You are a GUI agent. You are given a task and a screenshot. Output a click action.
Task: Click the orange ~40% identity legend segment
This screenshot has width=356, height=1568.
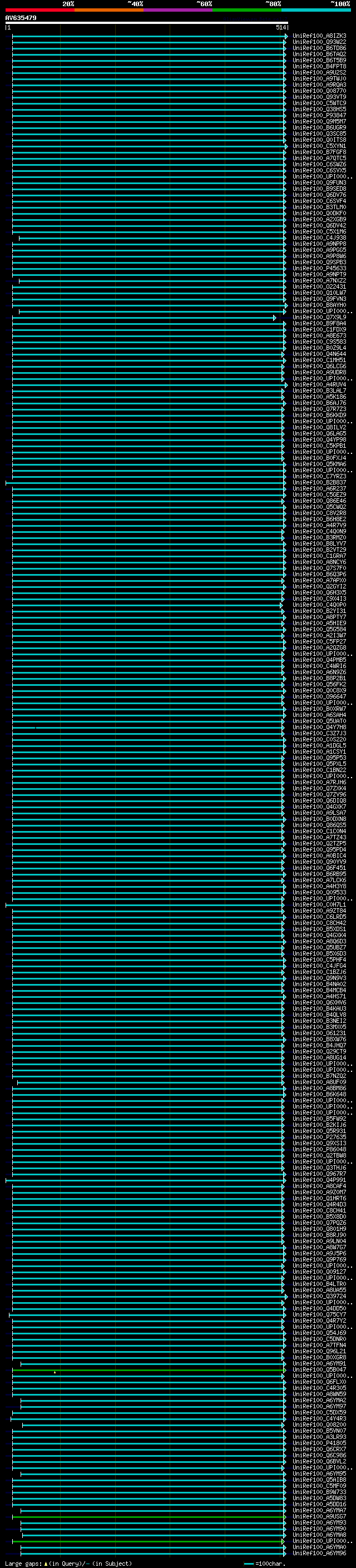pos(109,10)
